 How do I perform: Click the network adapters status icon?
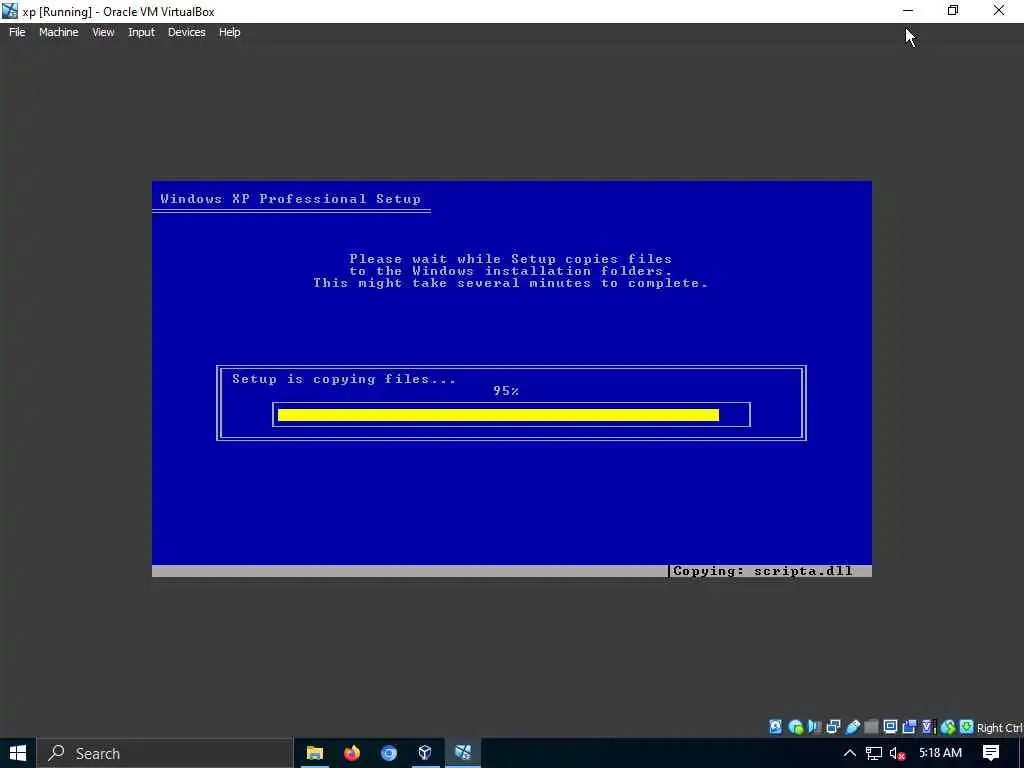[833, 727]
